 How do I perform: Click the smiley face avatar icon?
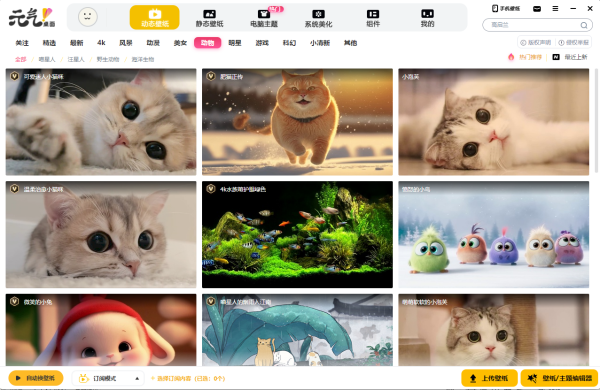coord(88,17)
